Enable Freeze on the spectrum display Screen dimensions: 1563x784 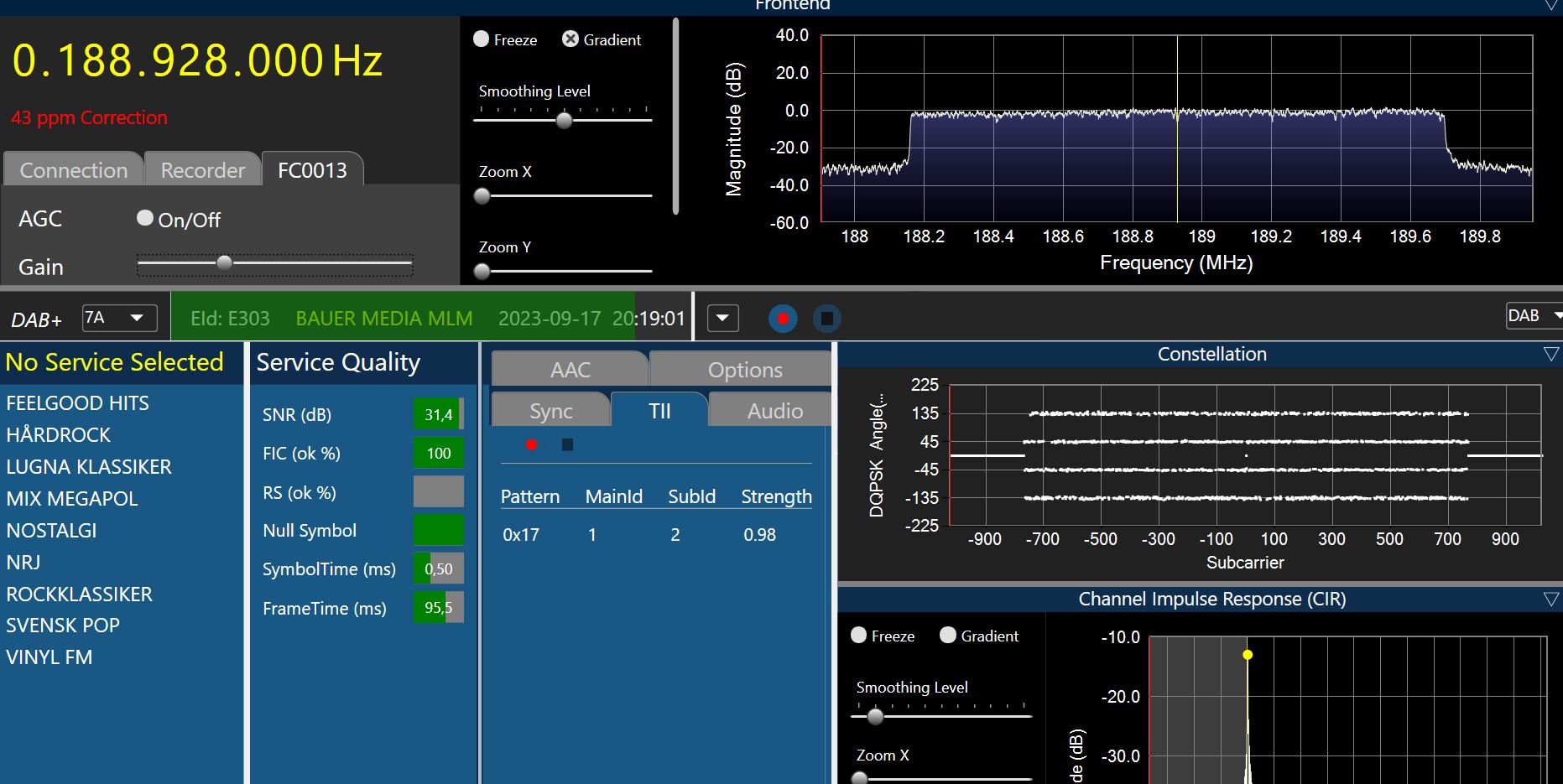point(482,39)
